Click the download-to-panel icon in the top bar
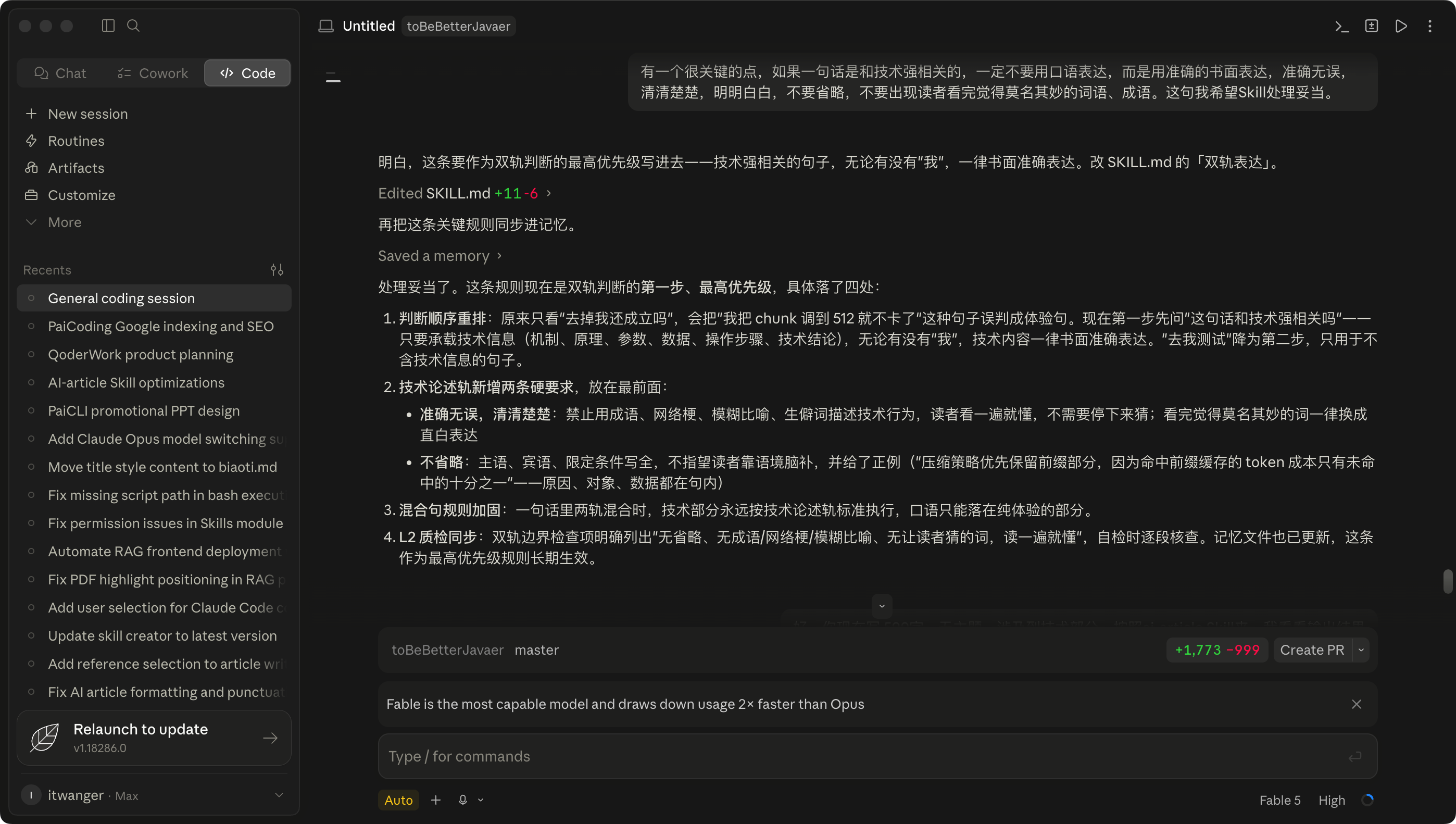 (x=1371, y=26)
